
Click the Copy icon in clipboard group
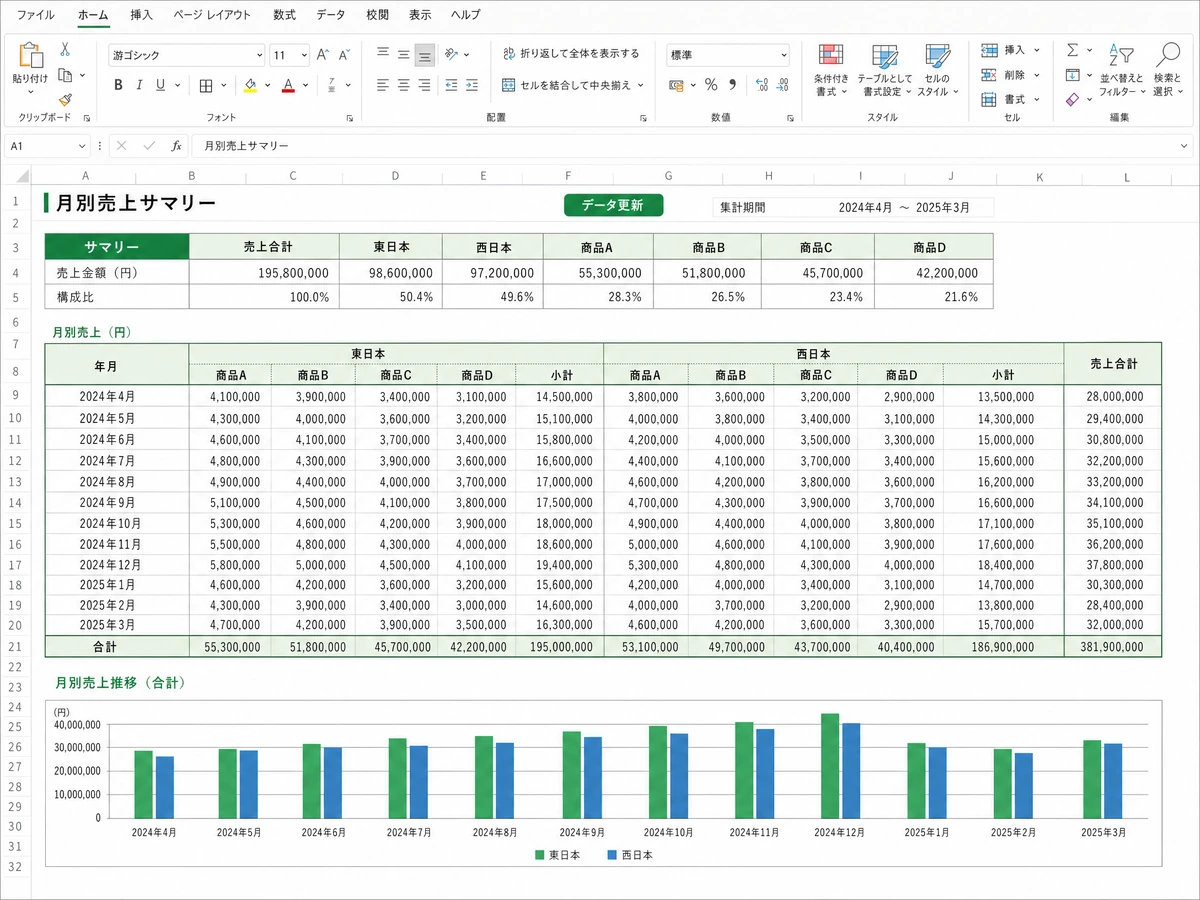[65, 75]
